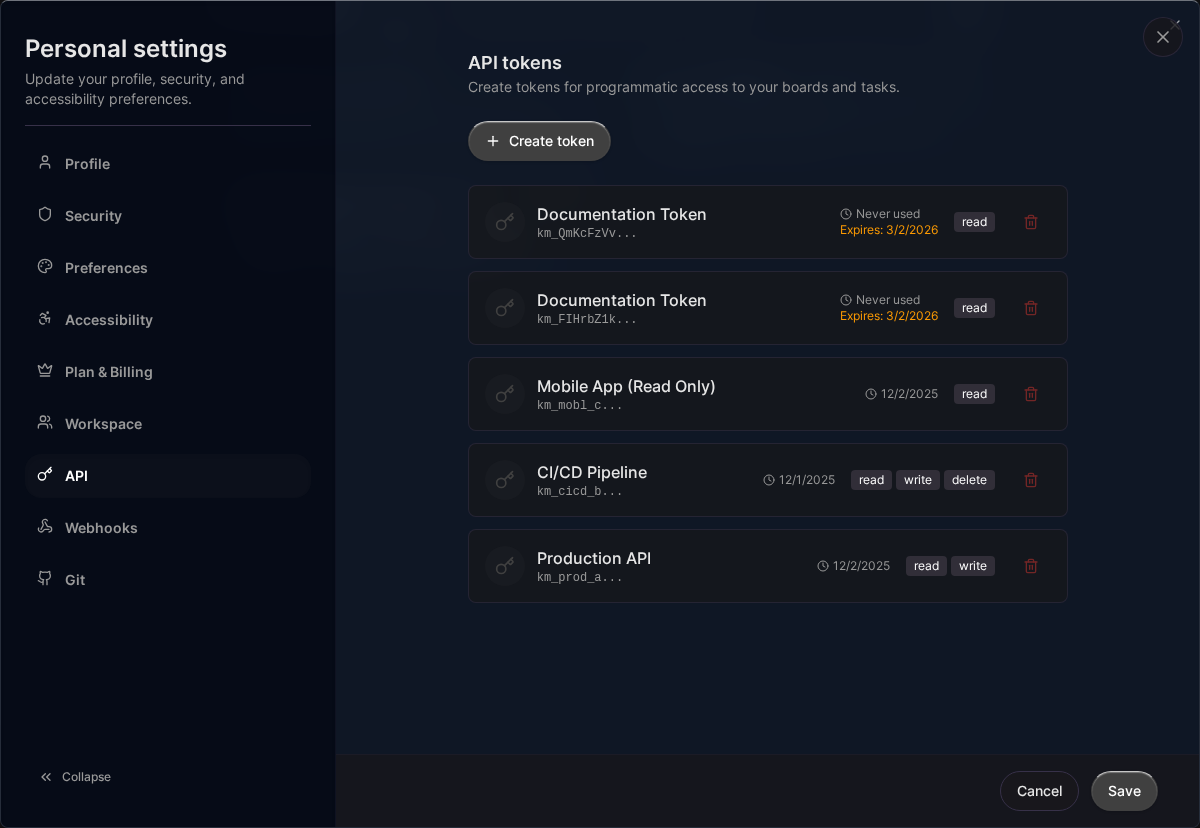
Task: Select the Workspace members icon
Action: click(44, 423)
